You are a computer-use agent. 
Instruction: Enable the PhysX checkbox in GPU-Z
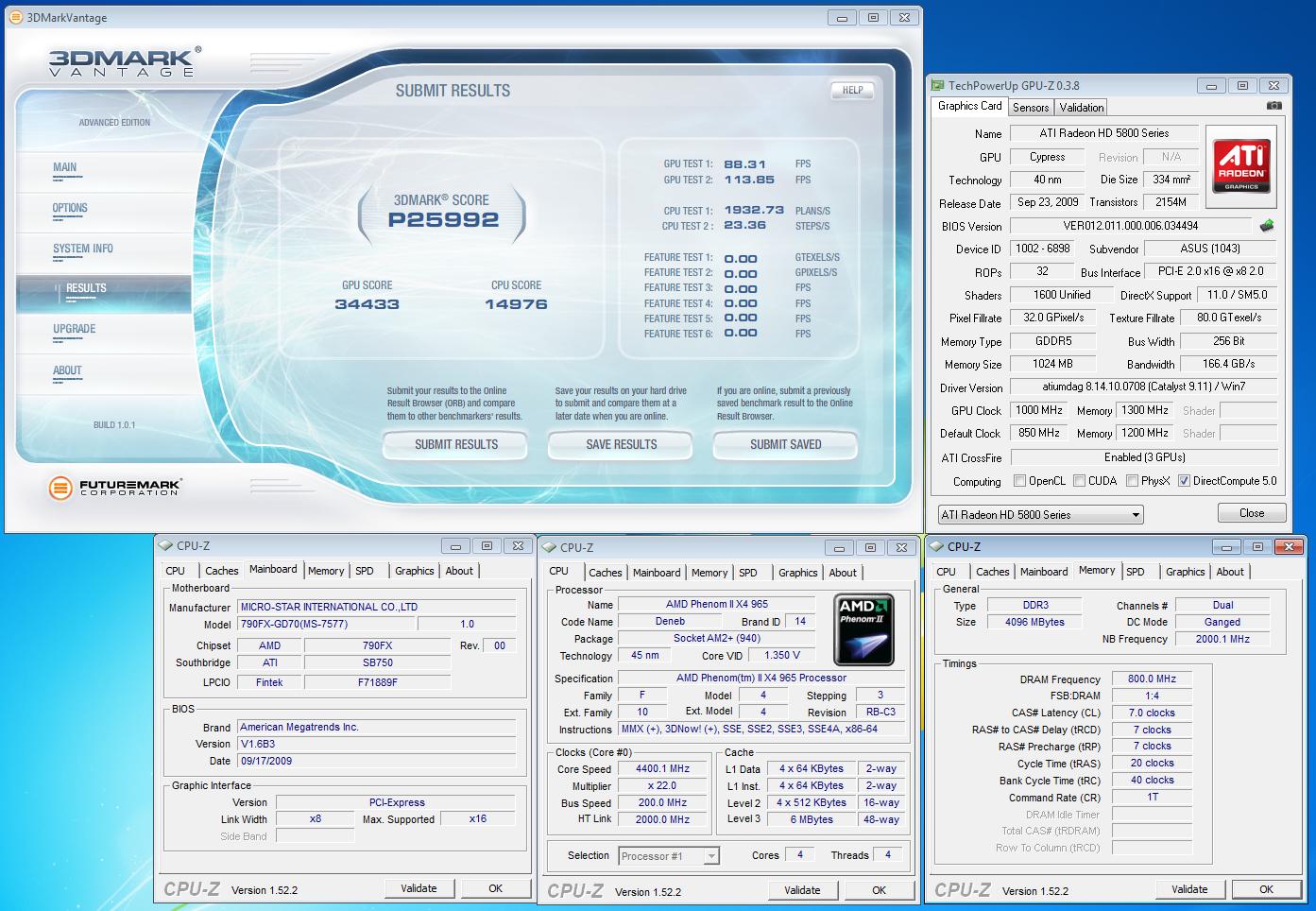[x=1132, y=481]
